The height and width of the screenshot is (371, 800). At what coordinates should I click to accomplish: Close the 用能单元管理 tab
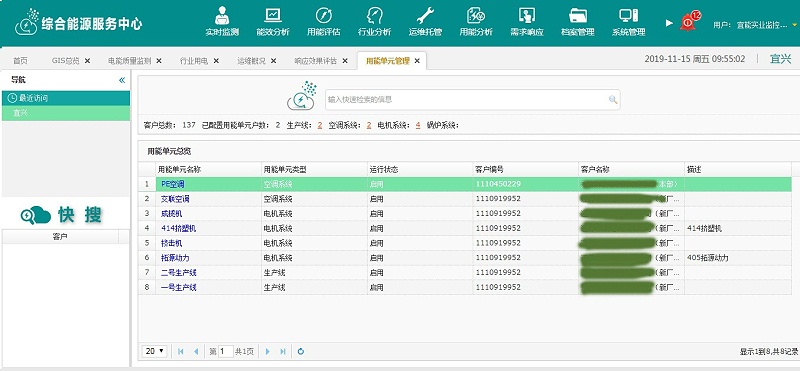pyautogui.click(x=417, y=61)
